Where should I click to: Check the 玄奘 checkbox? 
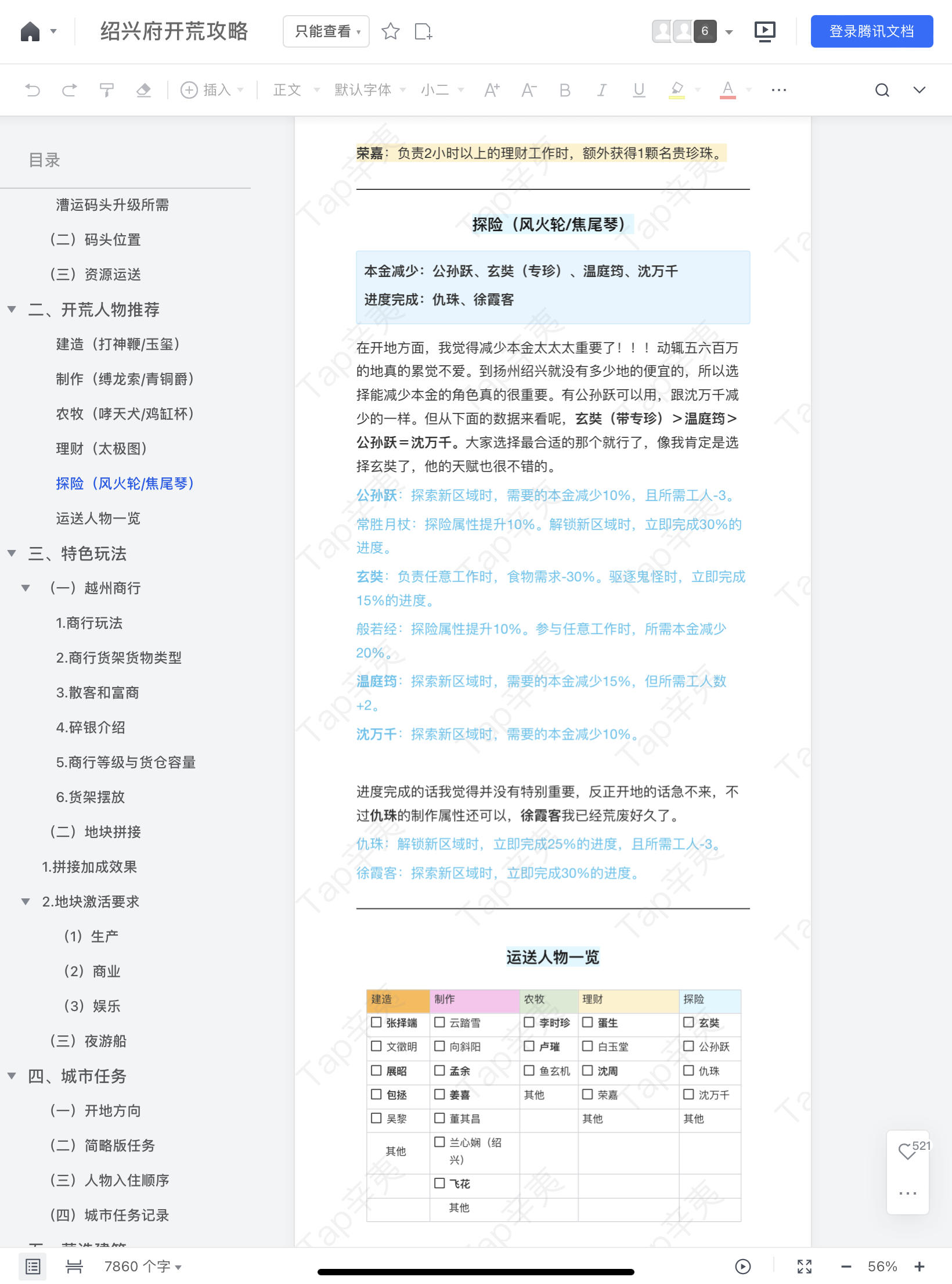click(x=688, y=1022)
